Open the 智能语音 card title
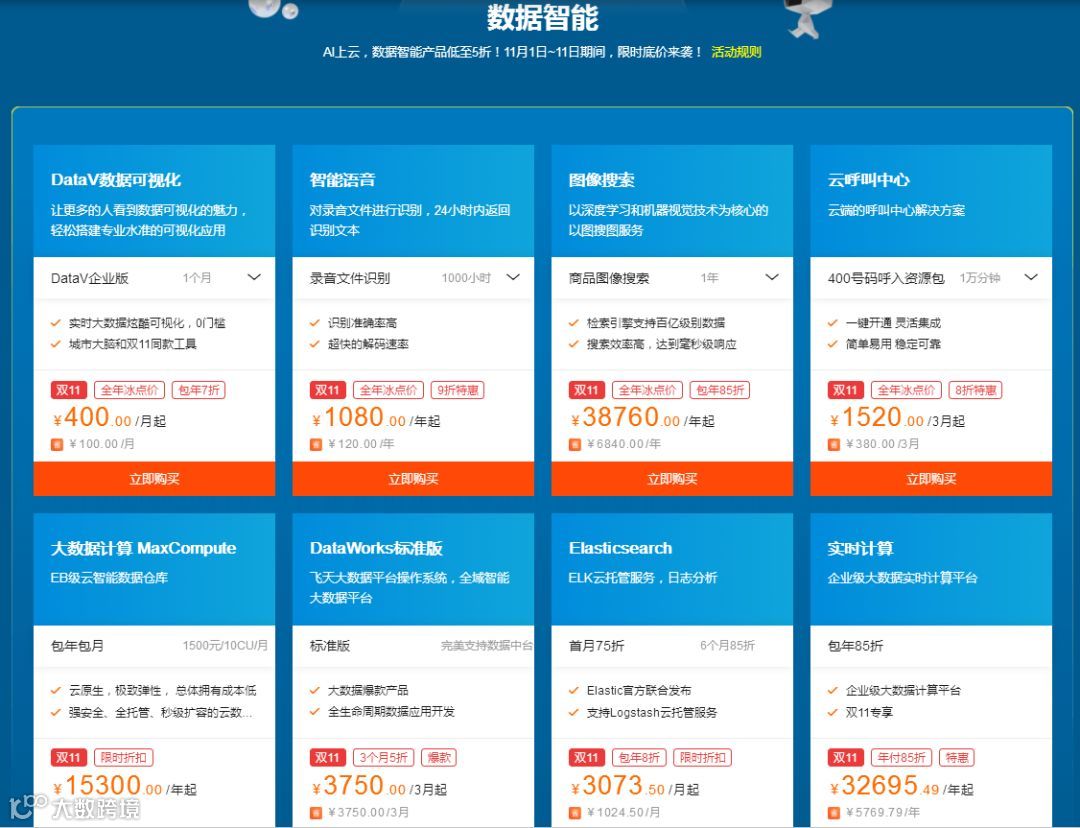The height and width of the screenshot is (828, 1080). tap(342, 180)
